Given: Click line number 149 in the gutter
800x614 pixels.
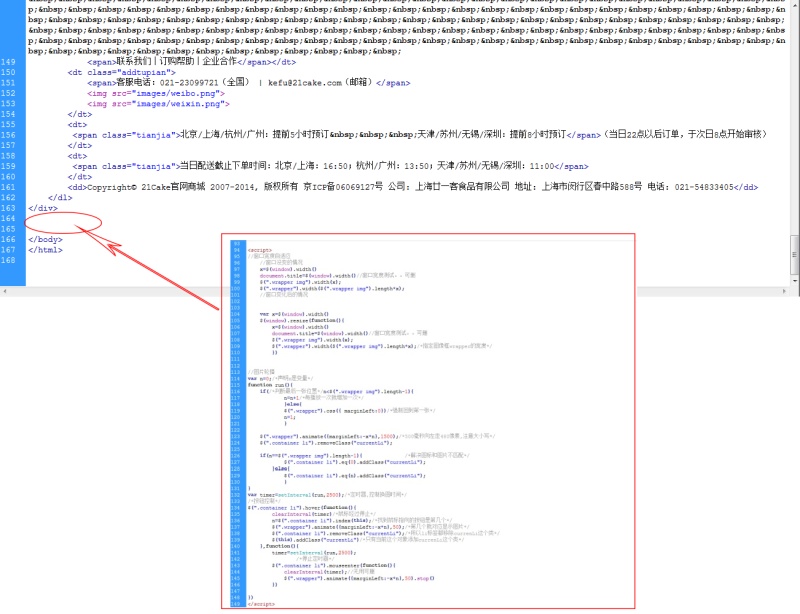Looking at the screenshot, I should [8, 62].
